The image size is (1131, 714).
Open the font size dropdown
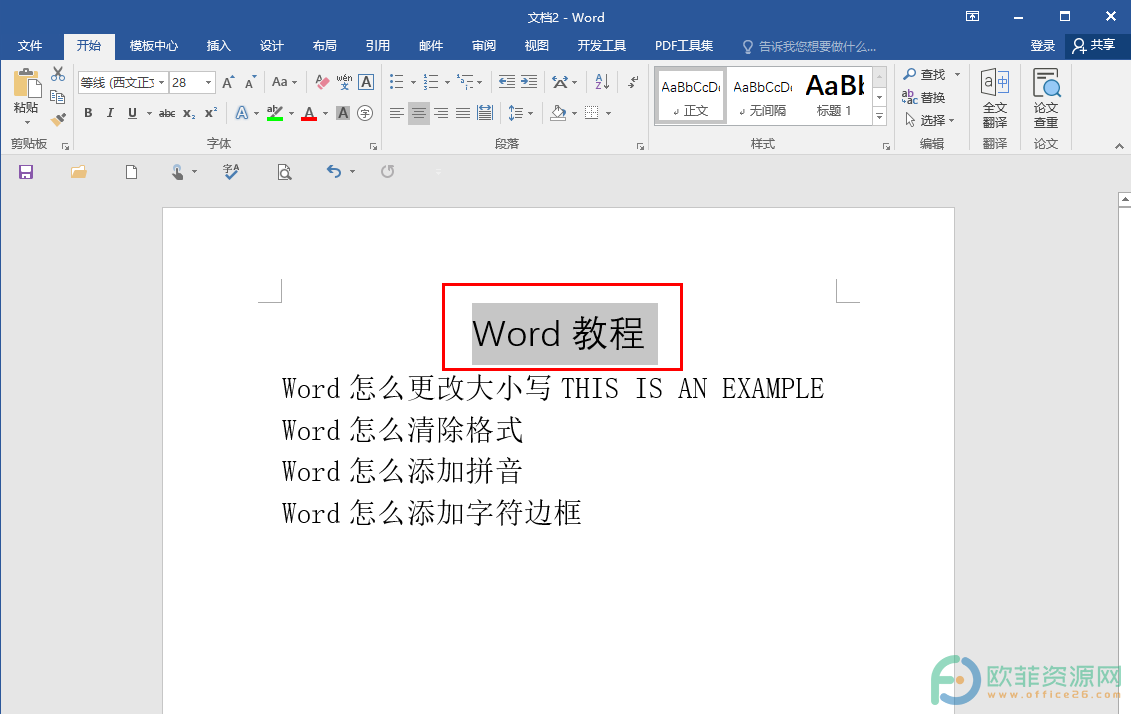click(x=208, y=83)
